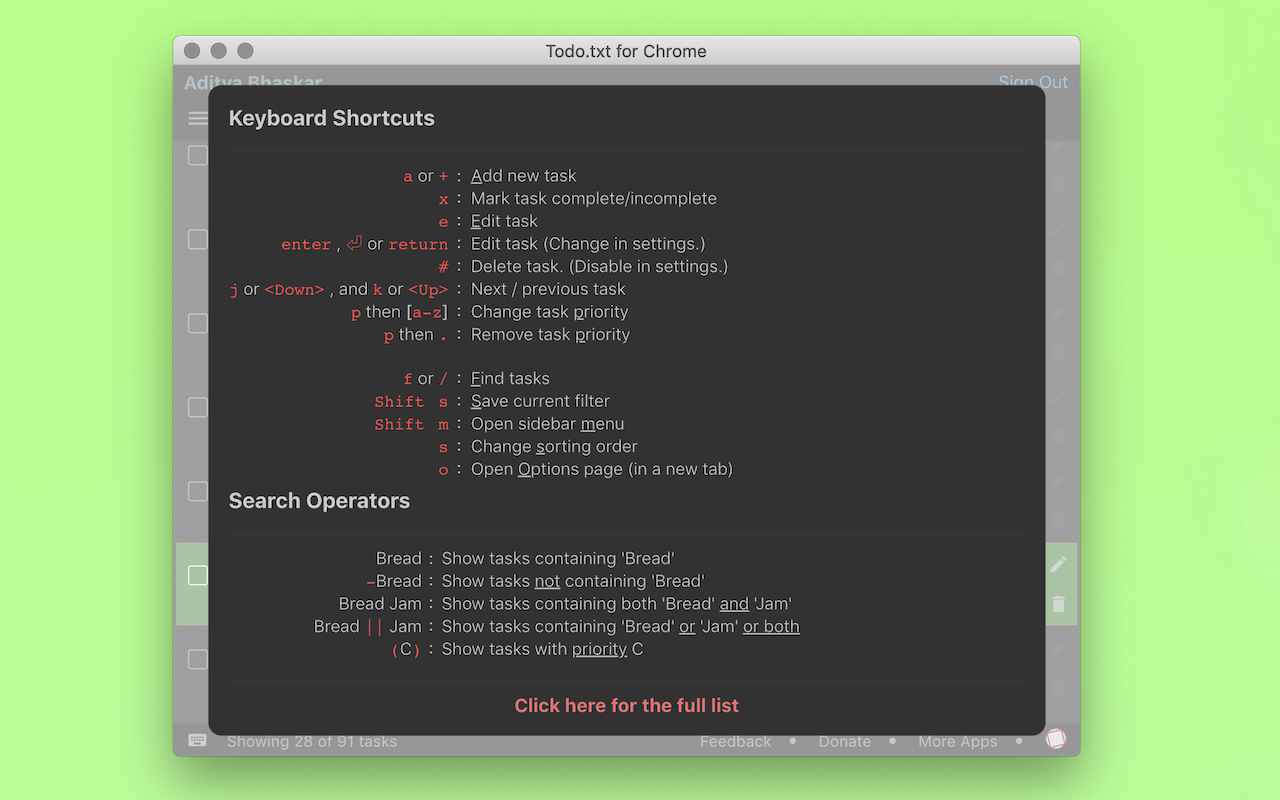
Task: Click the keyboard icon in the status bar
Action: pyautogui.click(x=197, y=740)
